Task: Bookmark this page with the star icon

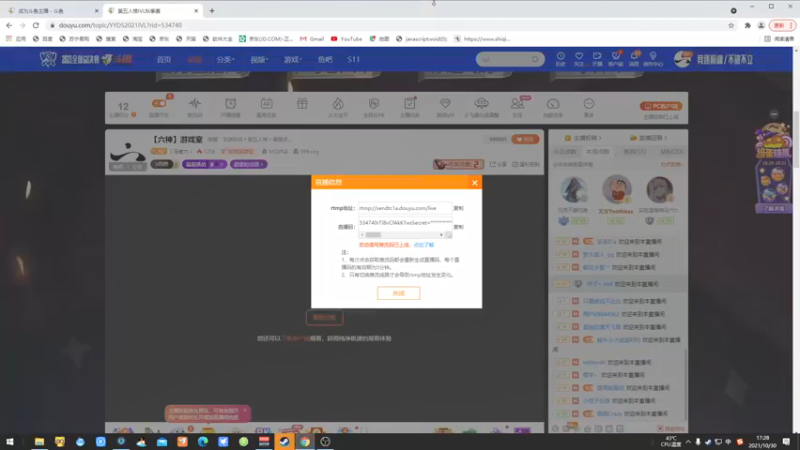Action: coord(731,25)
